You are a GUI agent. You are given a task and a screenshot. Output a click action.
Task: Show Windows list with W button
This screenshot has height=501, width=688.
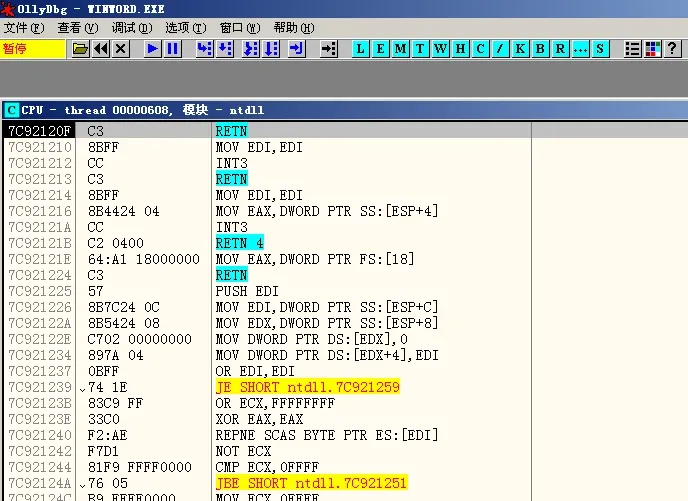click(440, 49)
